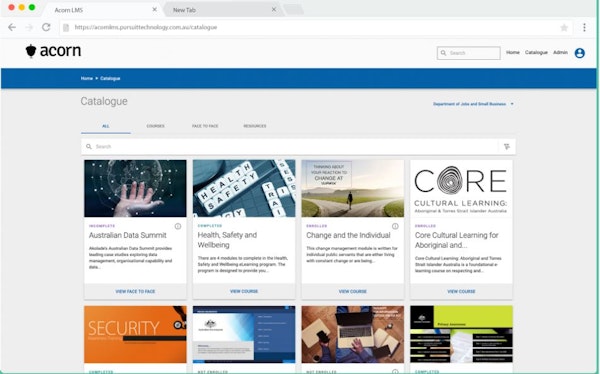This screenshot has height=374, width=600.
Task: Switch to the RESOURCES tab
Action: coord(255,126)
